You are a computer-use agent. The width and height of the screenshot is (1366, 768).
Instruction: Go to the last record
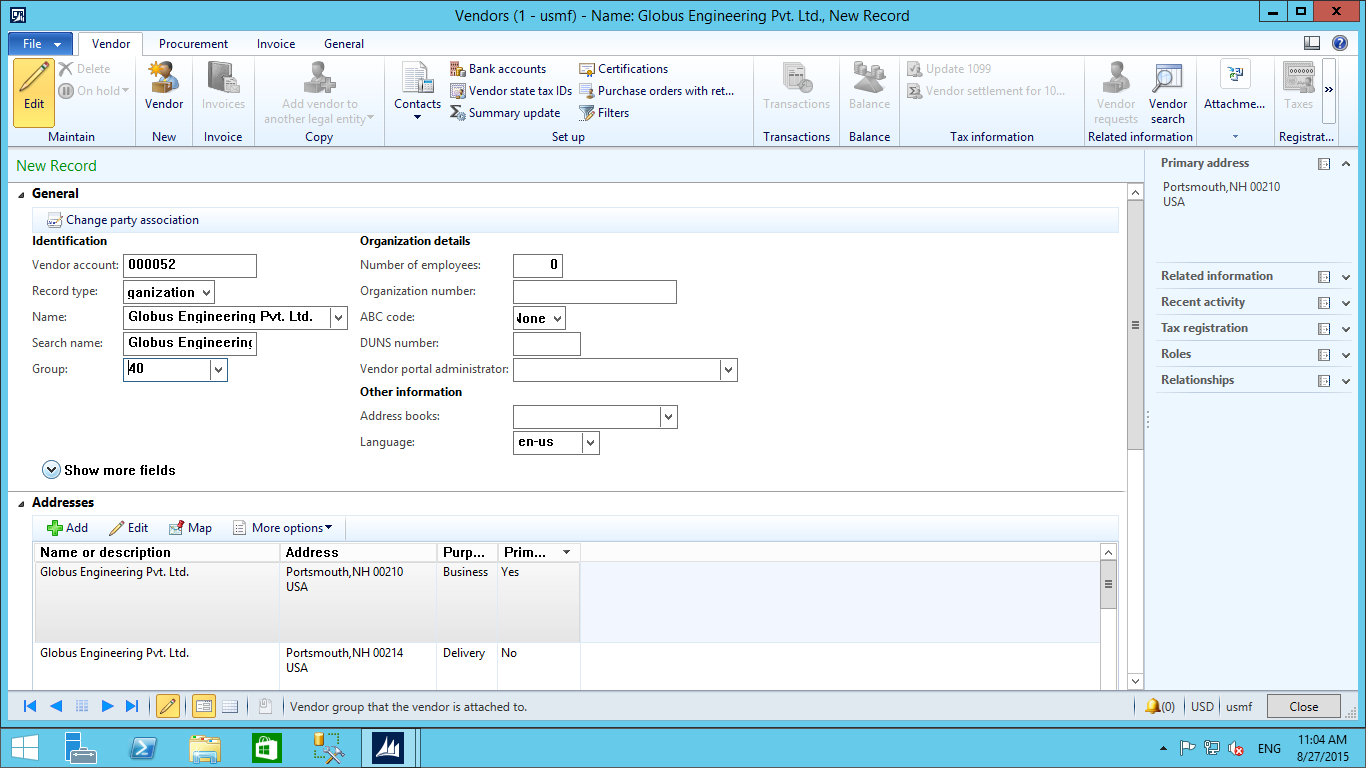(x=132, y=706)
